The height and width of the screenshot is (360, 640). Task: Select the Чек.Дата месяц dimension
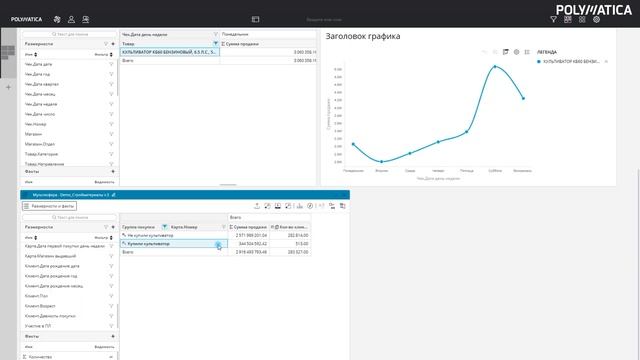pyautogui.click(x=40, y=94)
